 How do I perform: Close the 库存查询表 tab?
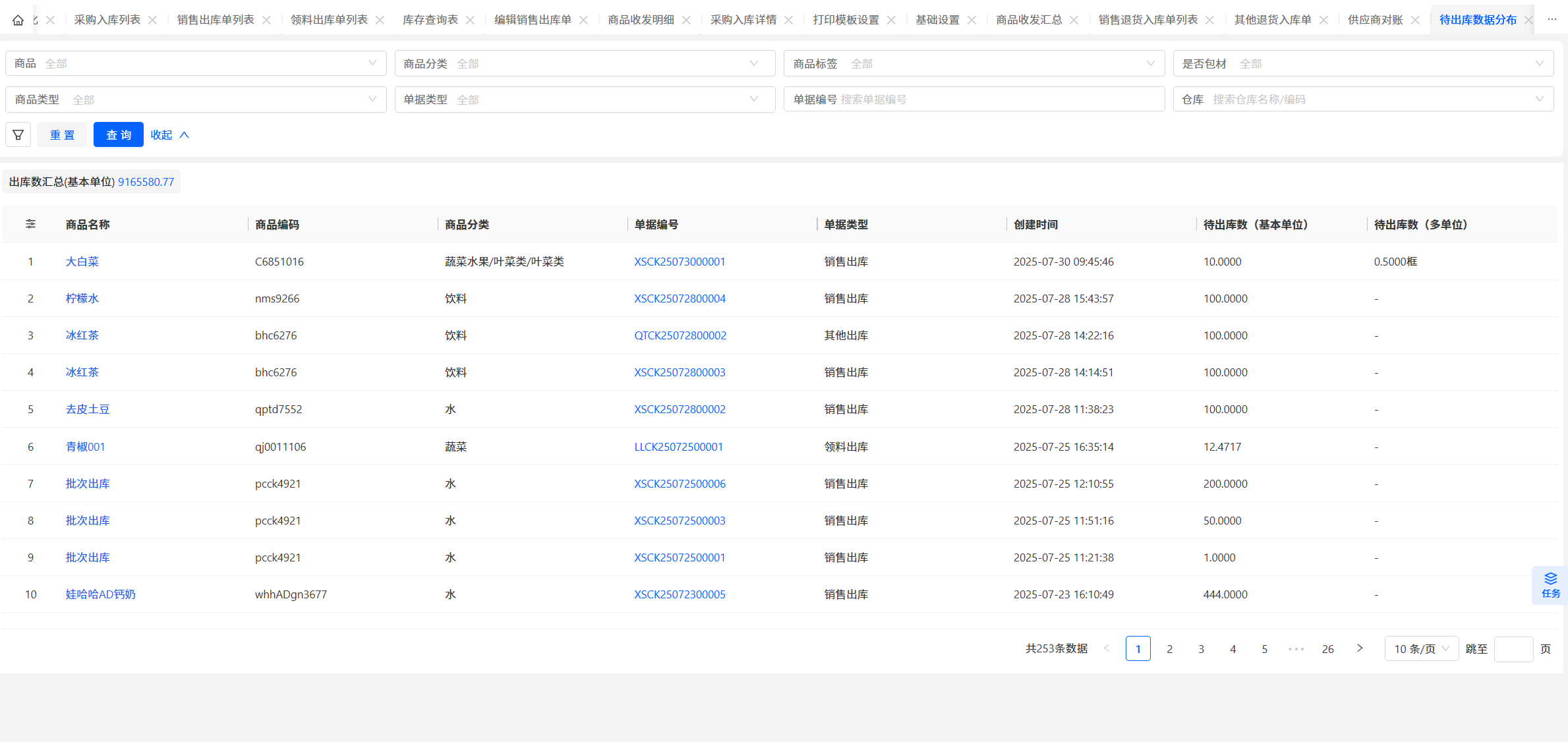470,20
